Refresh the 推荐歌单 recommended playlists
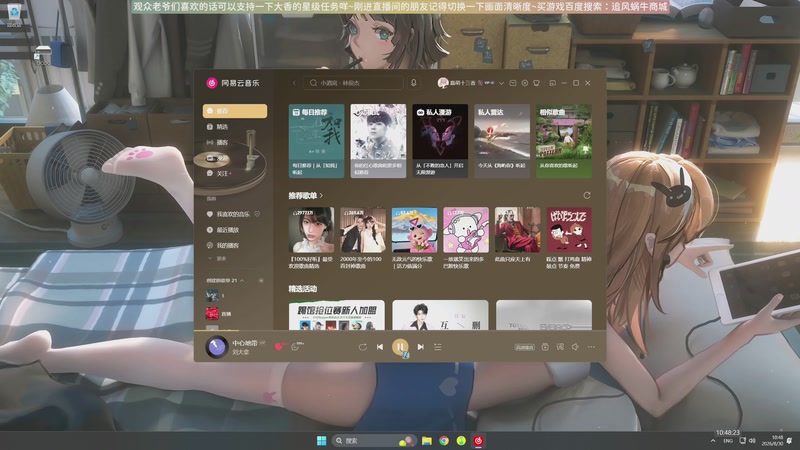 (x=587, y=195)
